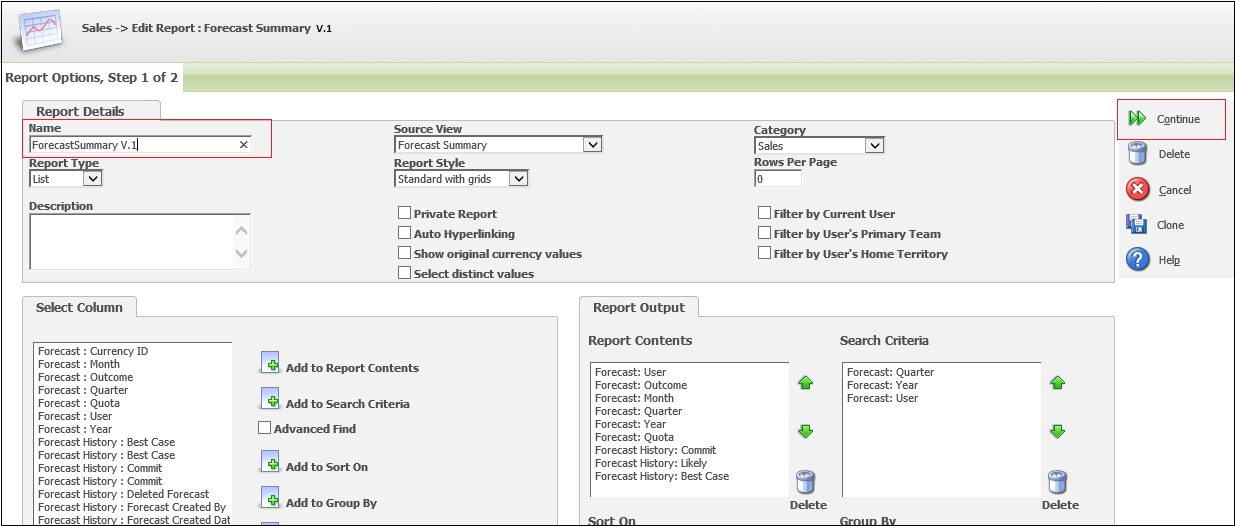
Task: Click the red Cancel X icon
Action: click(x=1138, y=189)
